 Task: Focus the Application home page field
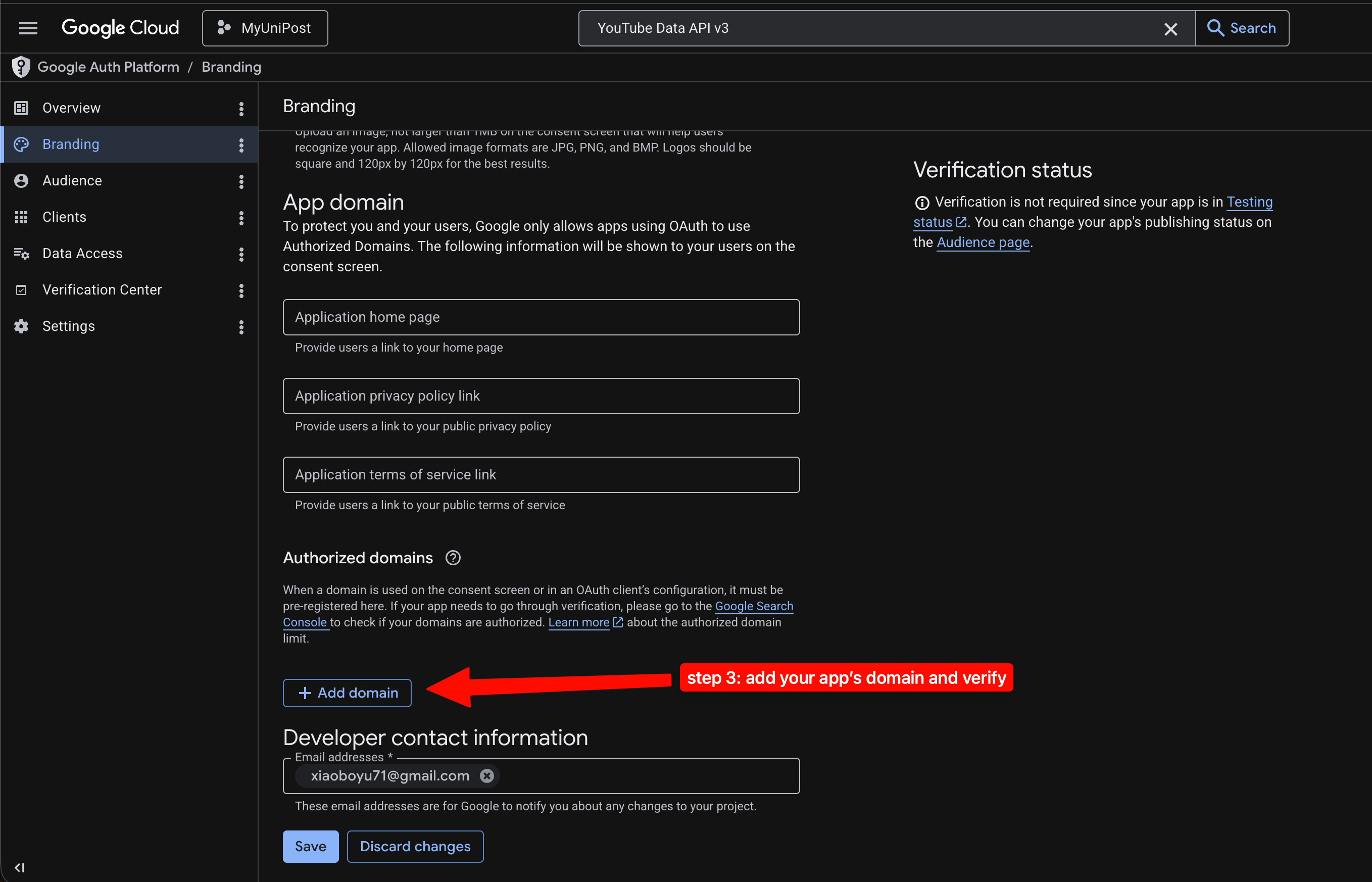point(541,317)
